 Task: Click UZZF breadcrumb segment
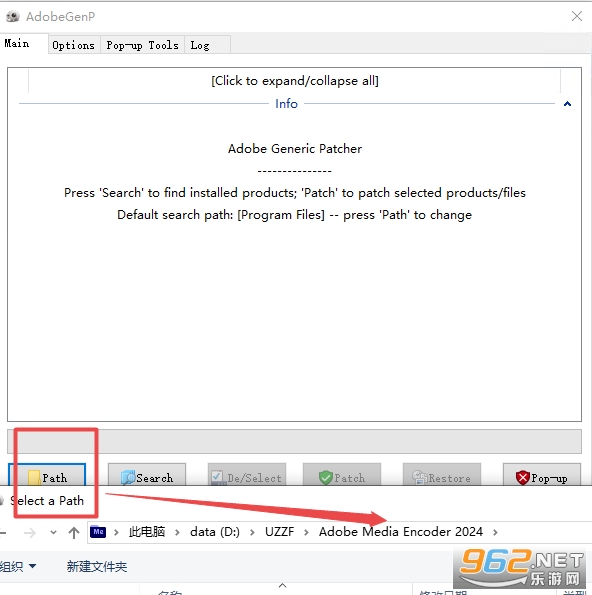click(x=279, y=532)
